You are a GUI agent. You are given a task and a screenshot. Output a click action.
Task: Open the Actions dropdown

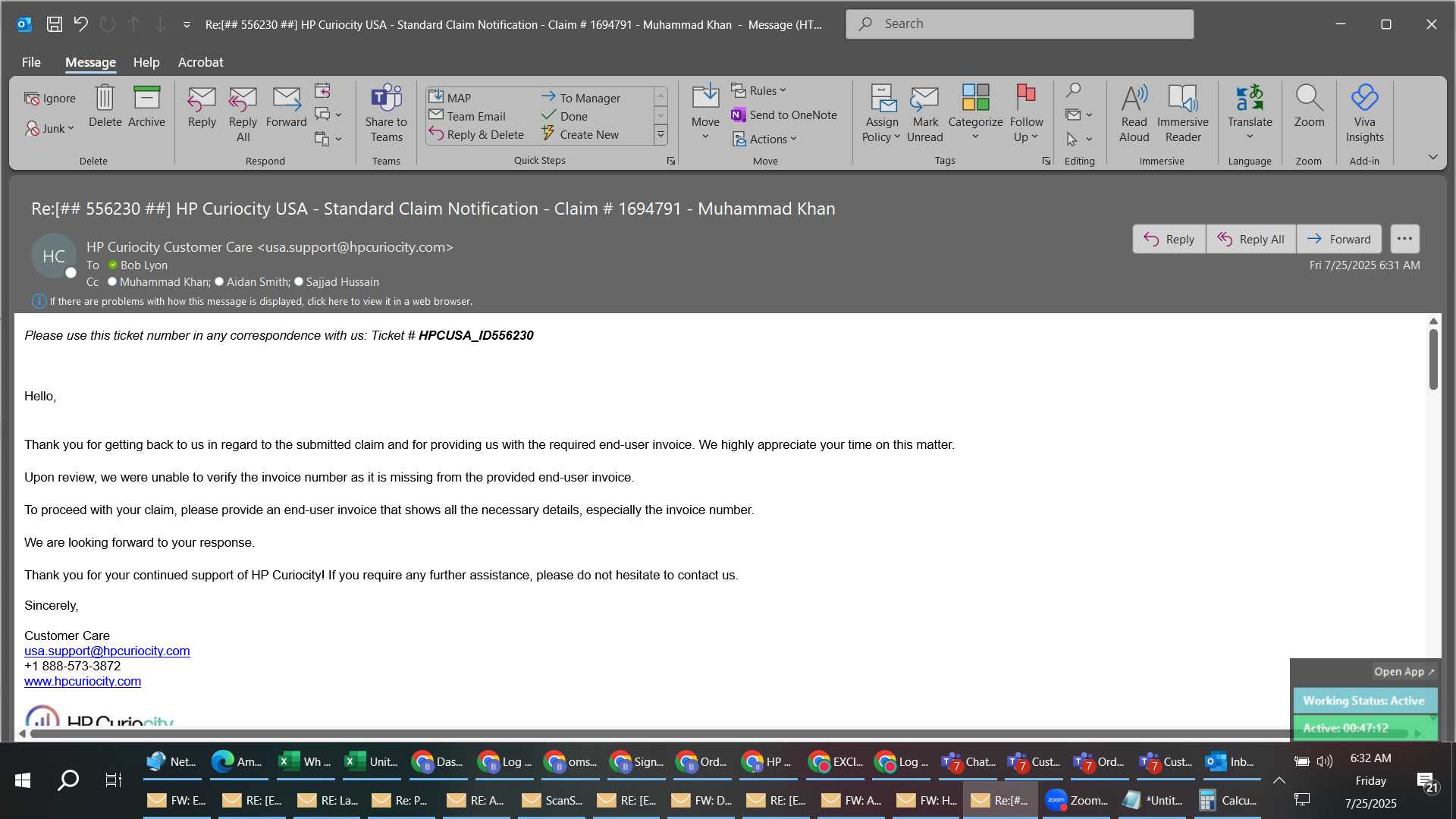point(764,139)
